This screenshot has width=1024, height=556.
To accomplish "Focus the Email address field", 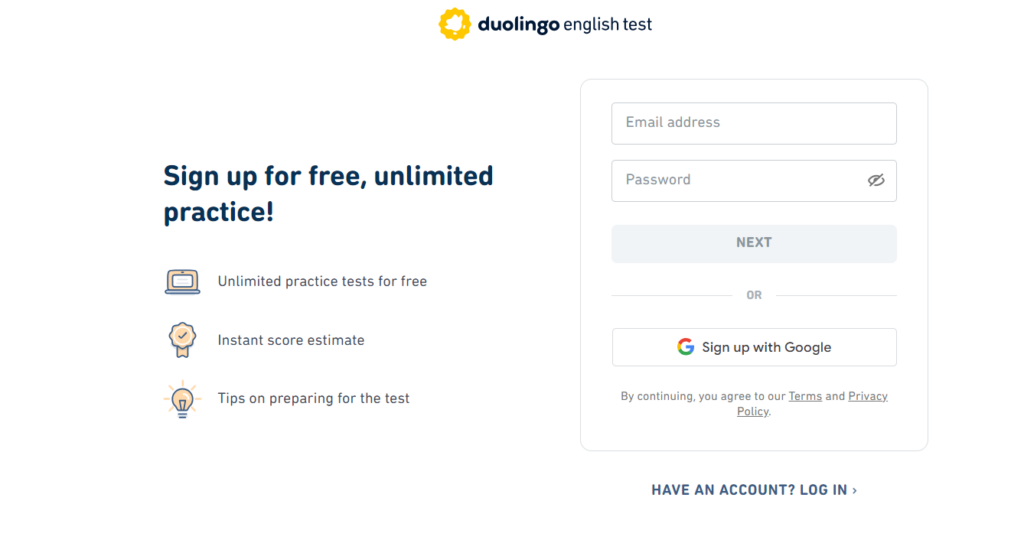I will tap(754, 123).
